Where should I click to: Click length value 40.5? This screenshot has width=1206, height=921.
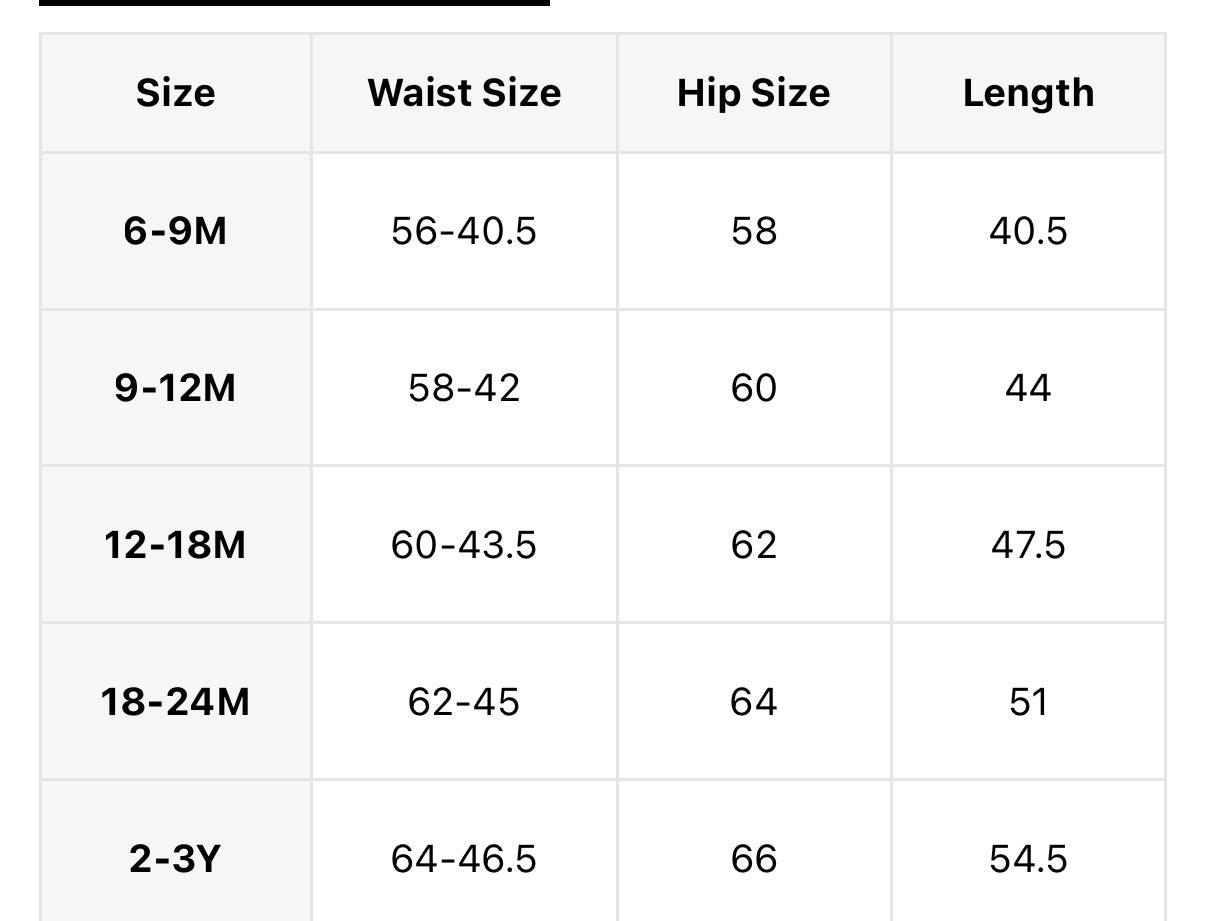pos(1028,231)
